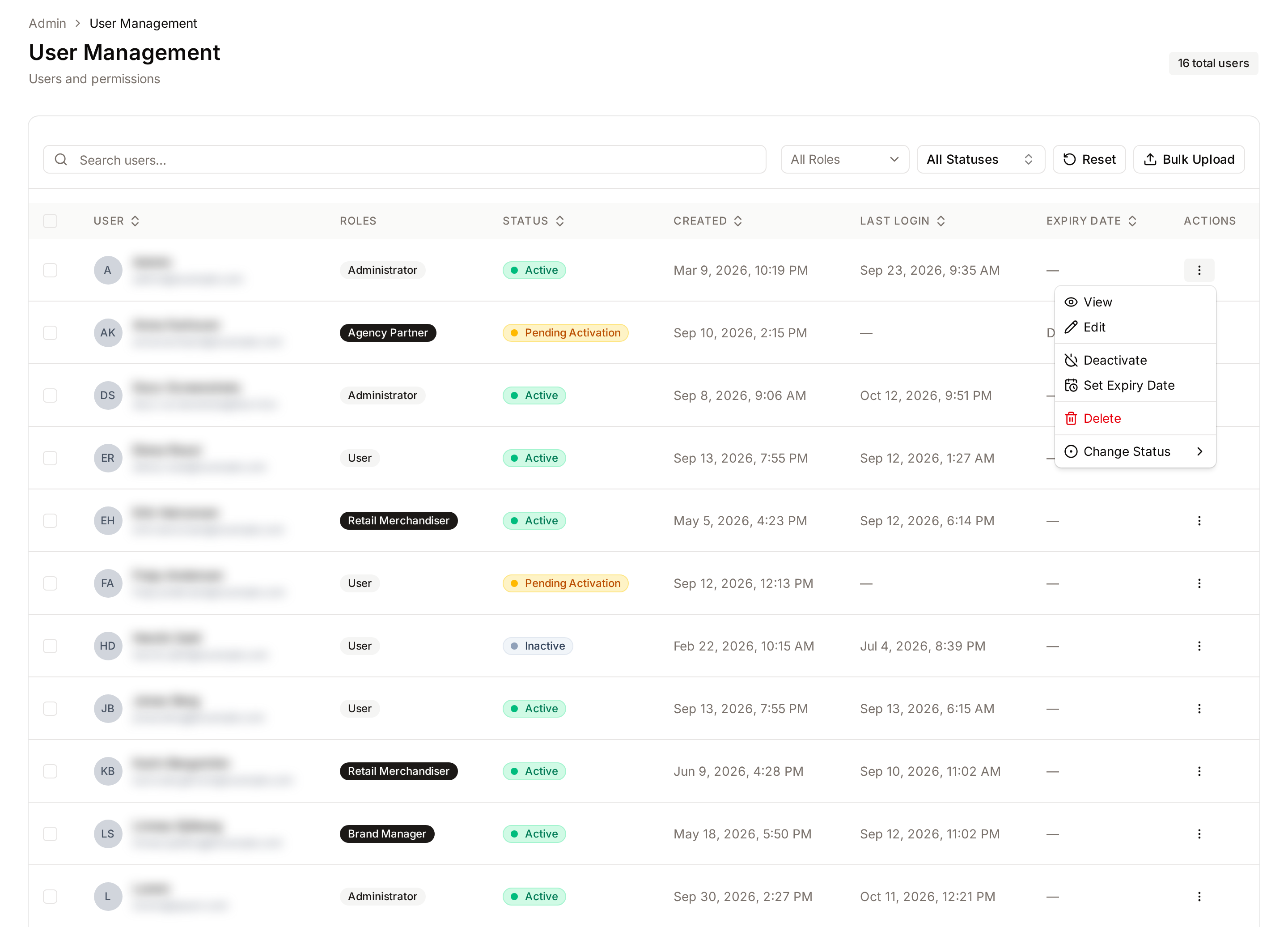1288x927 pixels.
Task: Click breadcrumb chevron after Admin
Action: point(78,23)
